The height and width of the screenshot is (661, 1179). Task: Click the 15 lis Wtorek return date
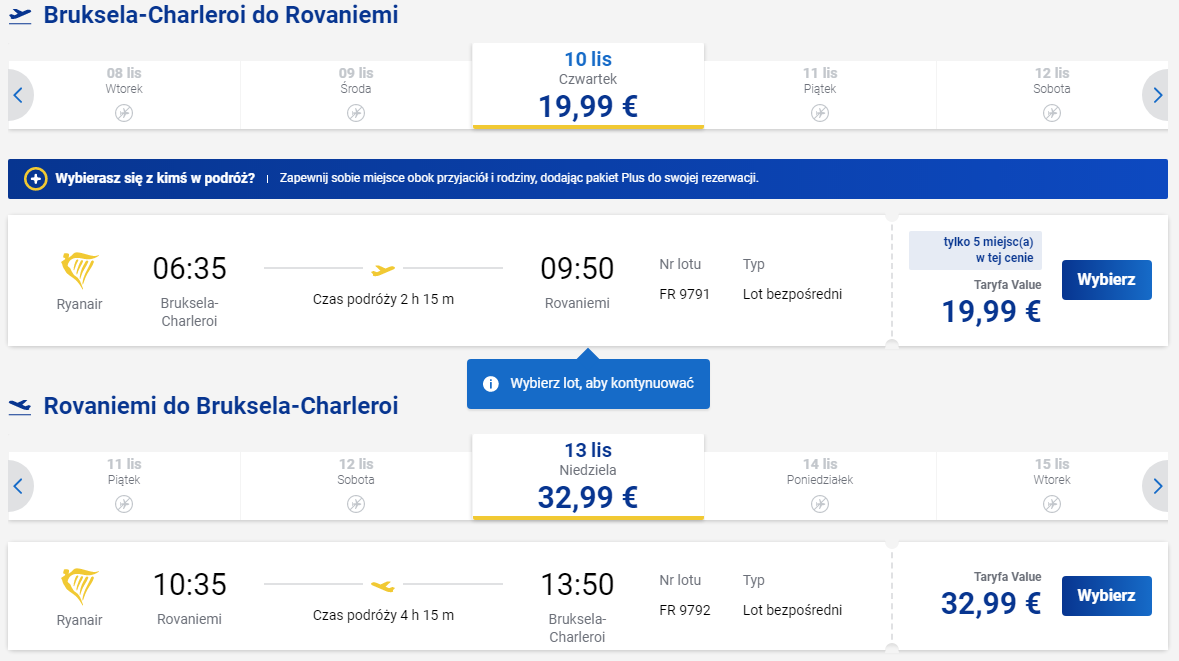(1051, 486)
